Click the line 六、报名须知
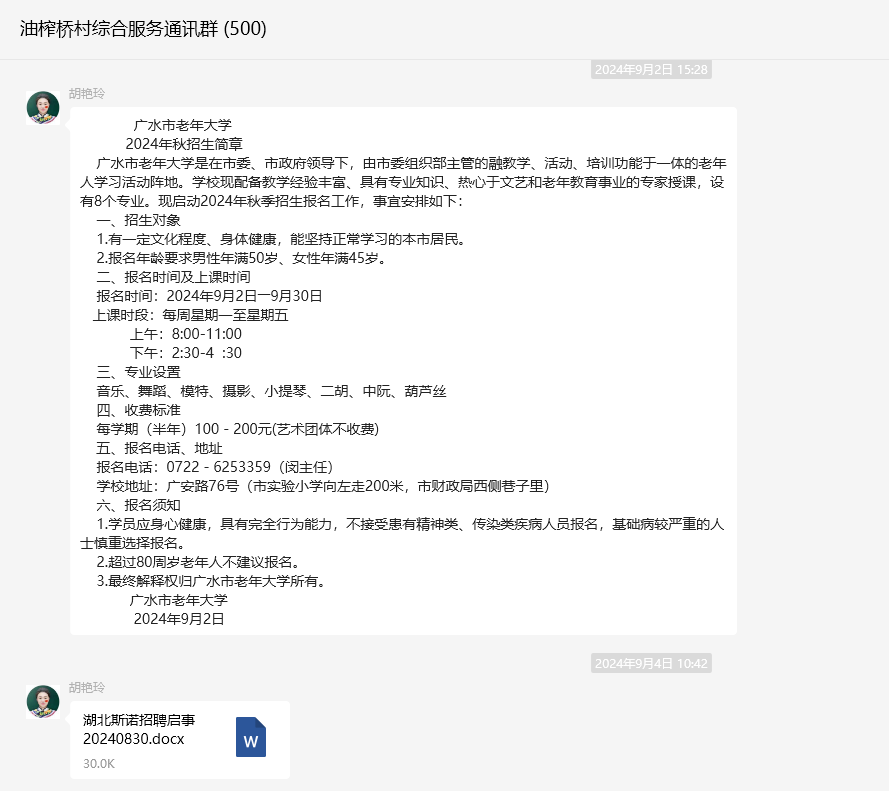Screen dimensions: 889x791 138,505
